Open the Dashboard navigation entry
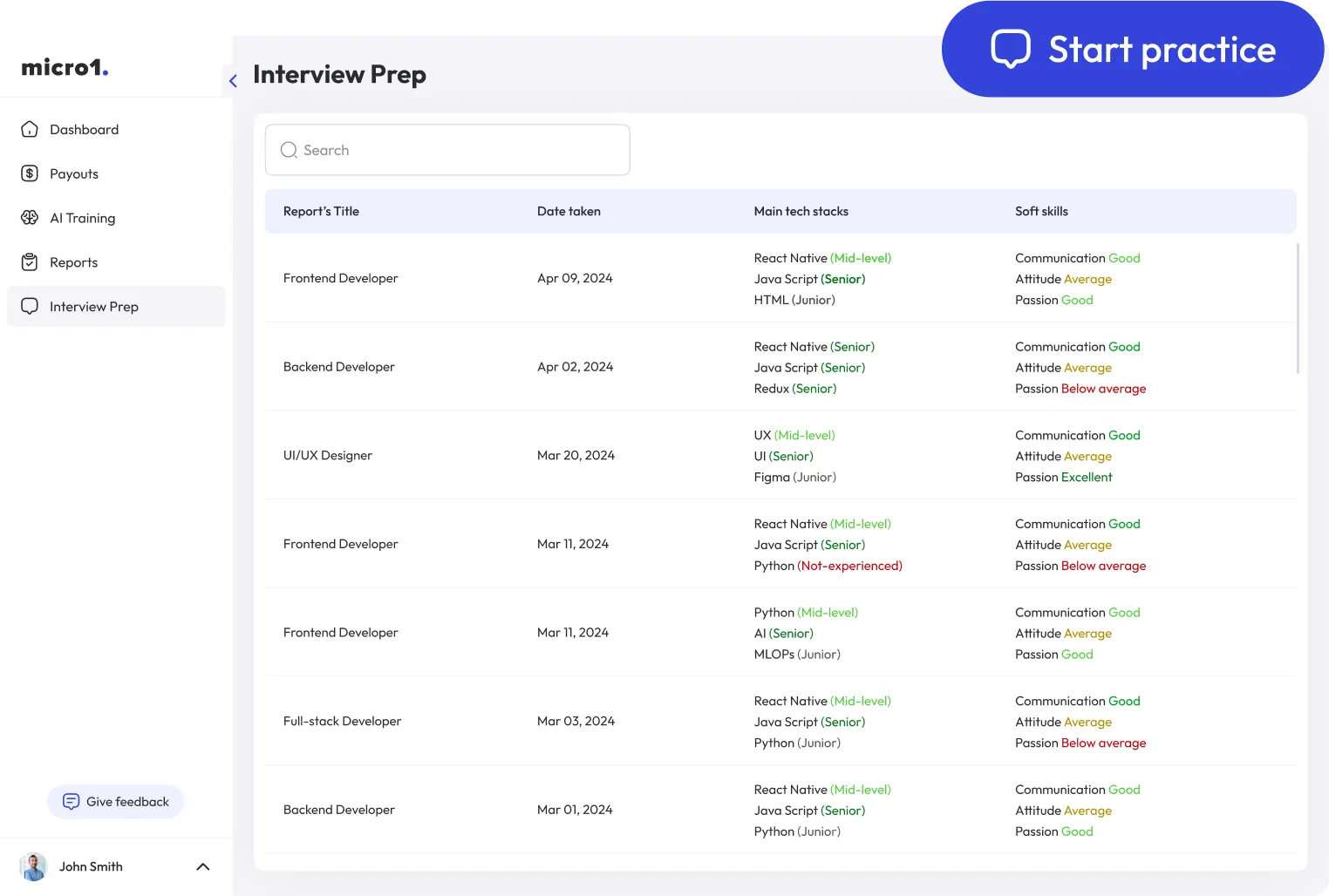Screen dimensions: 1329x896 click(x=84, y=129)
